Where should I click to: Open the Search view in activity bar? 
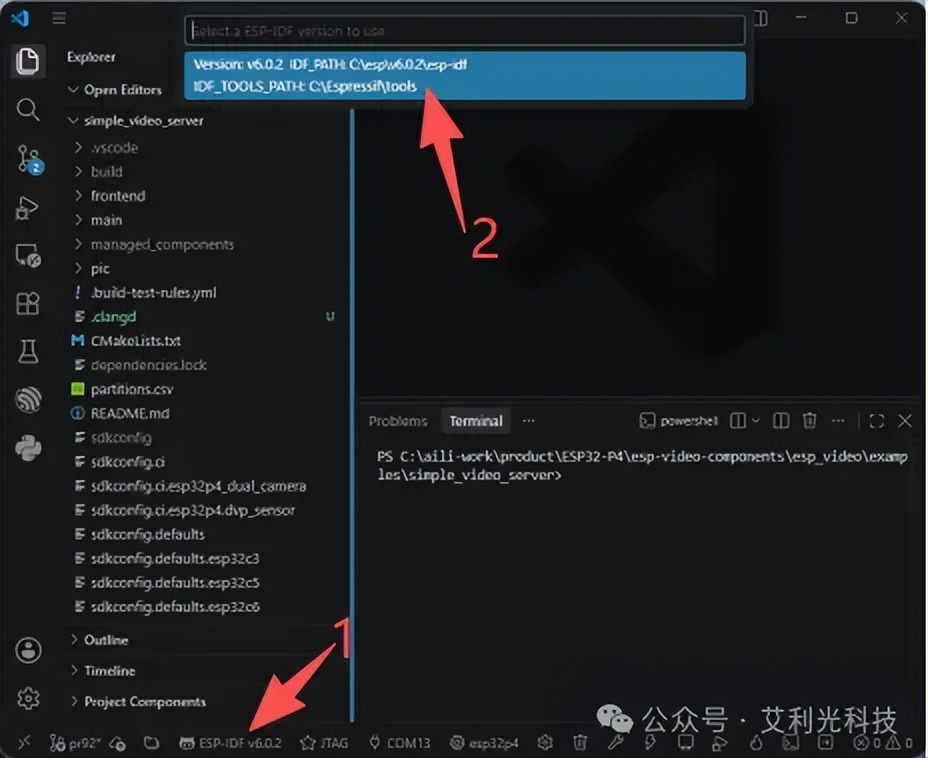tap(27, 109)
